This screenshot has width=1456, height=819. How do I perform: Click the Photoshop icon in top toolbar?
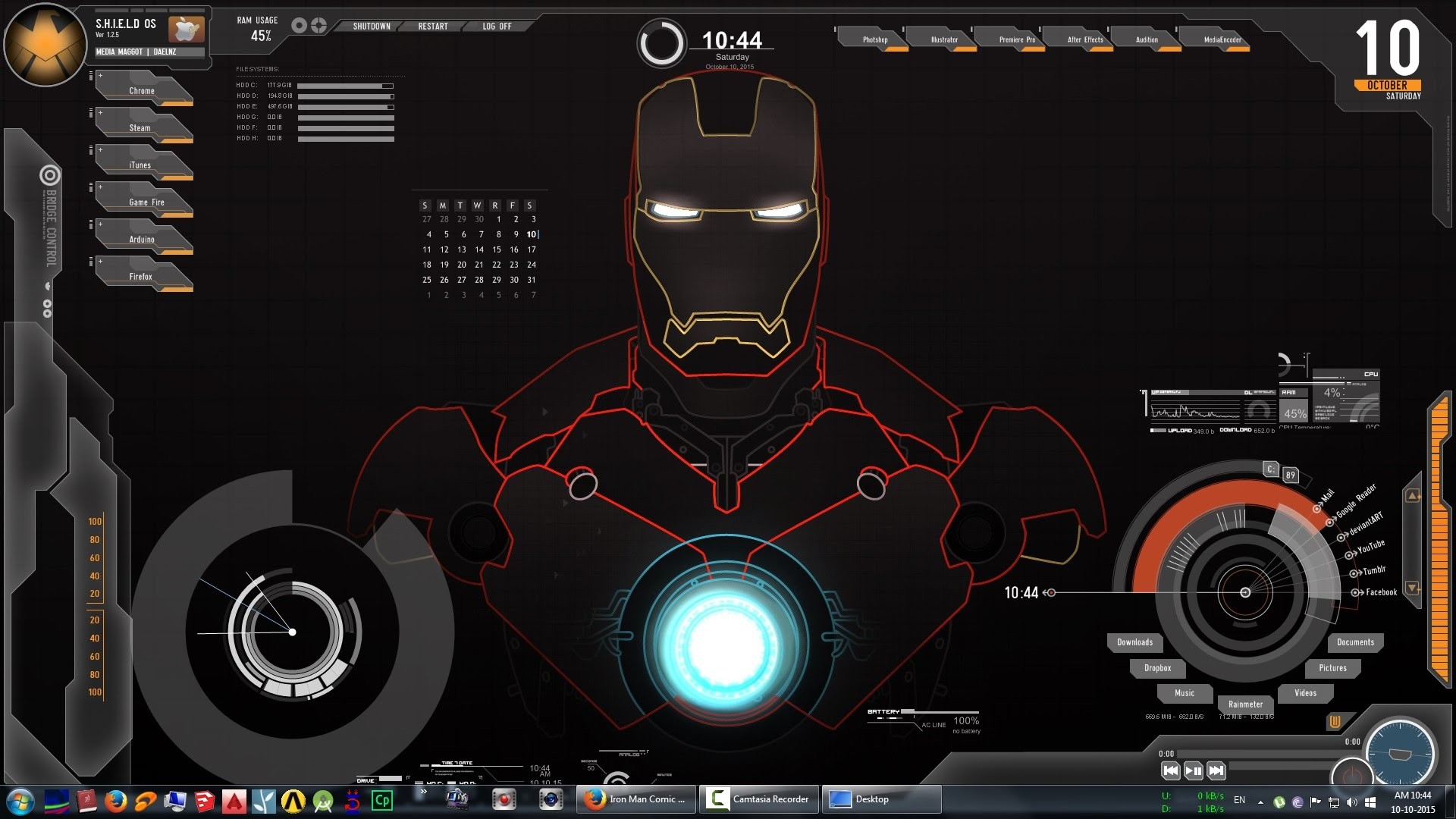(871, 40)
